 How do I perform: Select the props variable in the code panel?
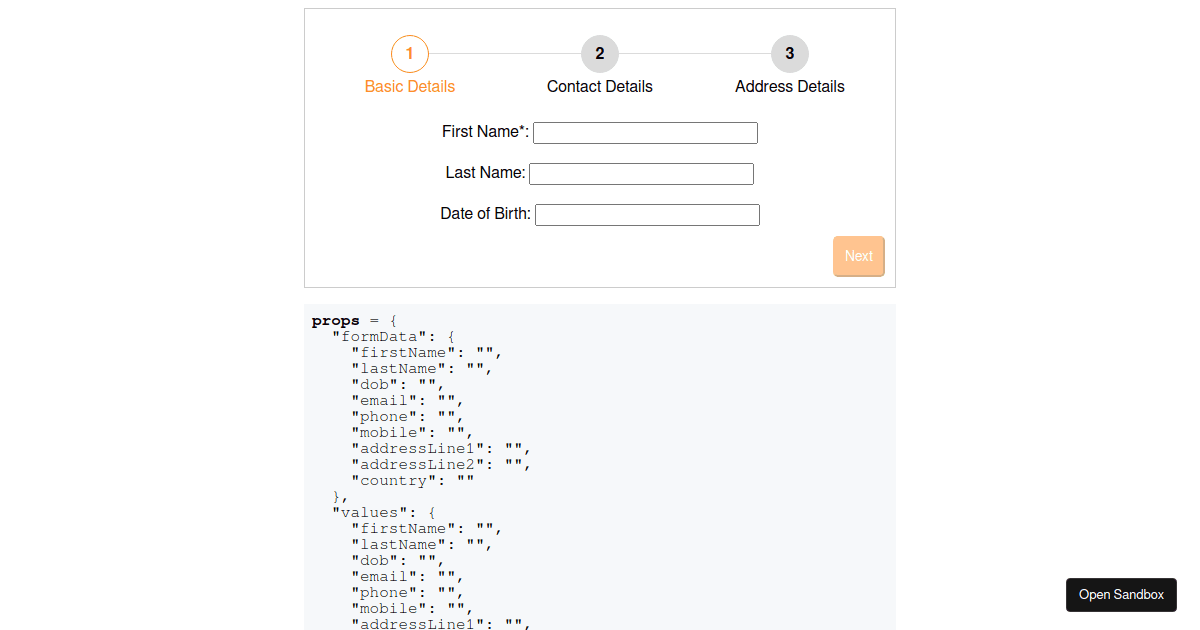click(x=335, y=320)
